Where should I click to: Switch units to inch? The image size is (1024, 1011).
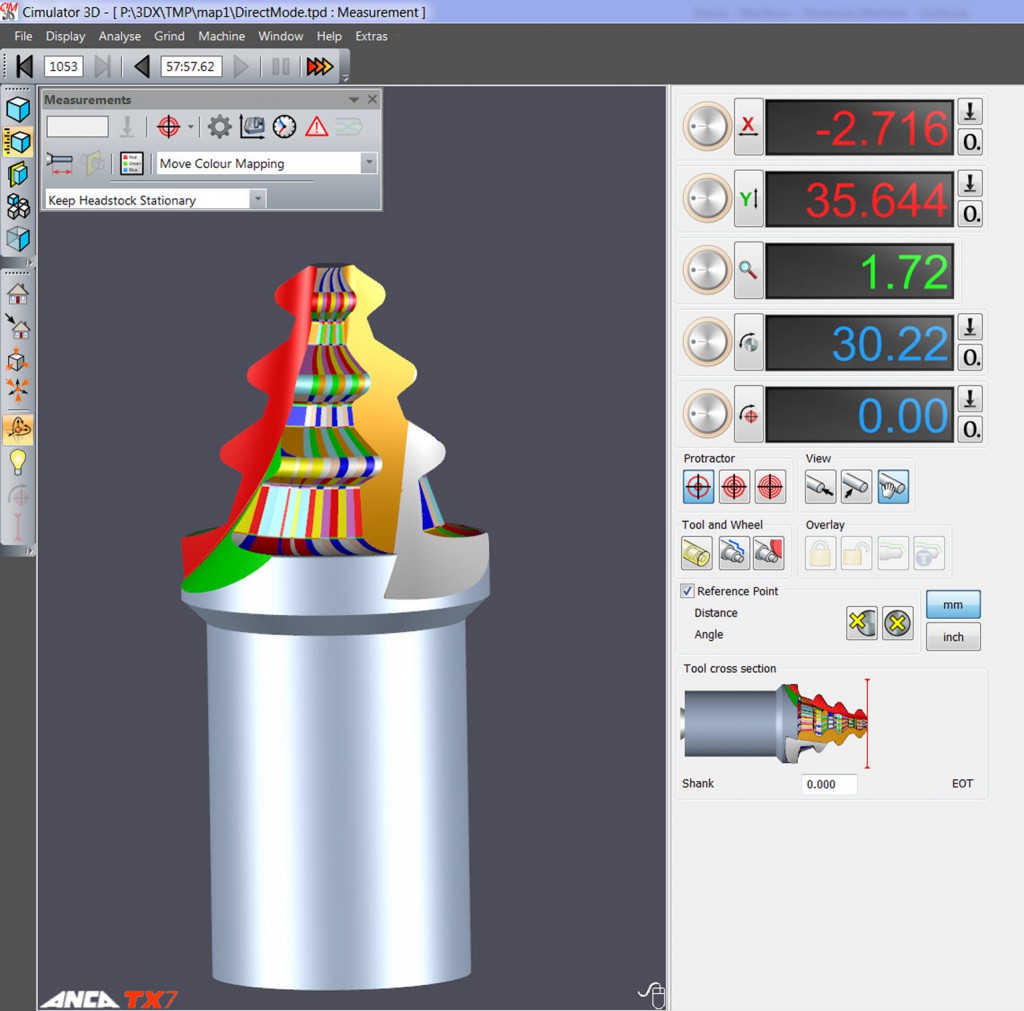point(953,637)
